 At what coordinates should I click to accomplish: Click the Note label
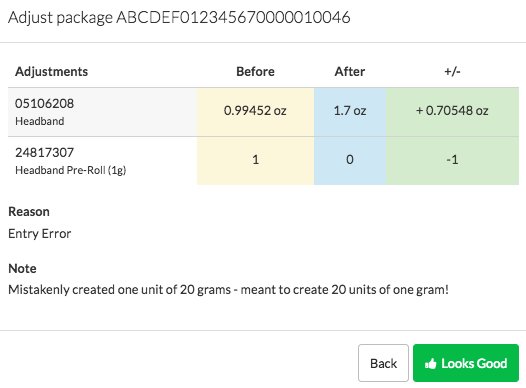pyautogui.click(x=22, y=268)
